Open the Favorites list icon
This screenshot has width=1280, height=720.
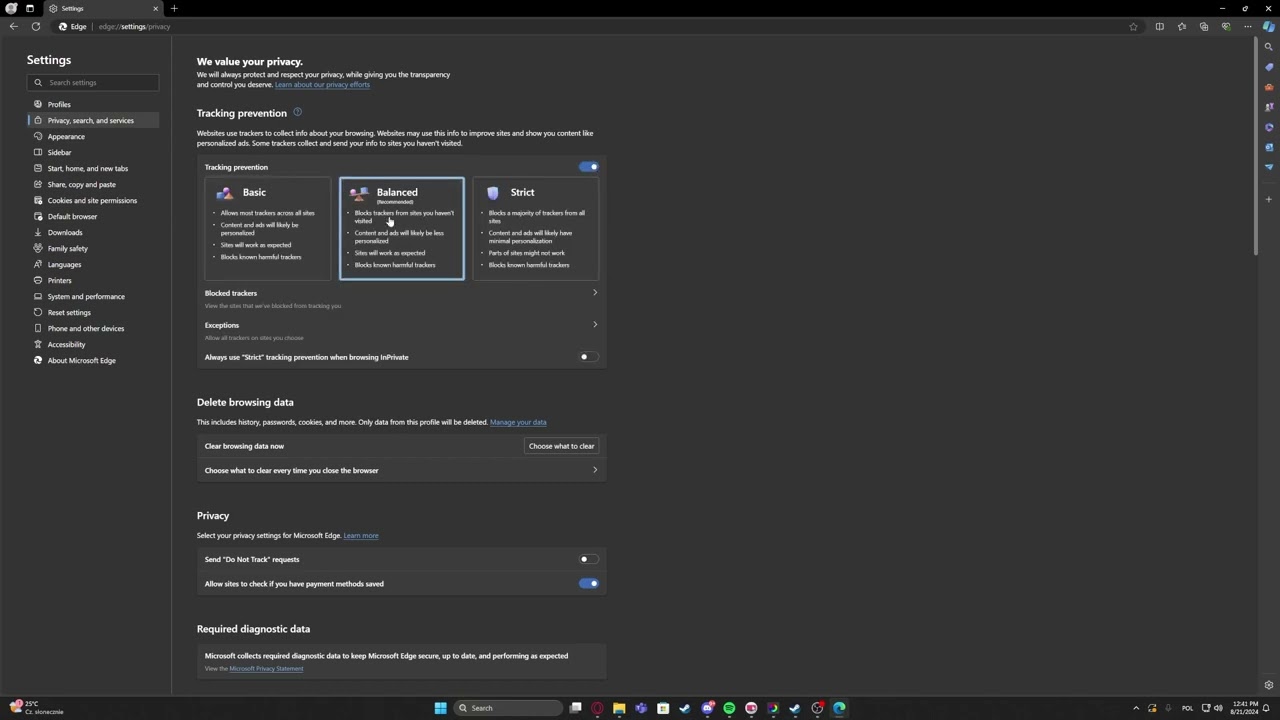1182,26
